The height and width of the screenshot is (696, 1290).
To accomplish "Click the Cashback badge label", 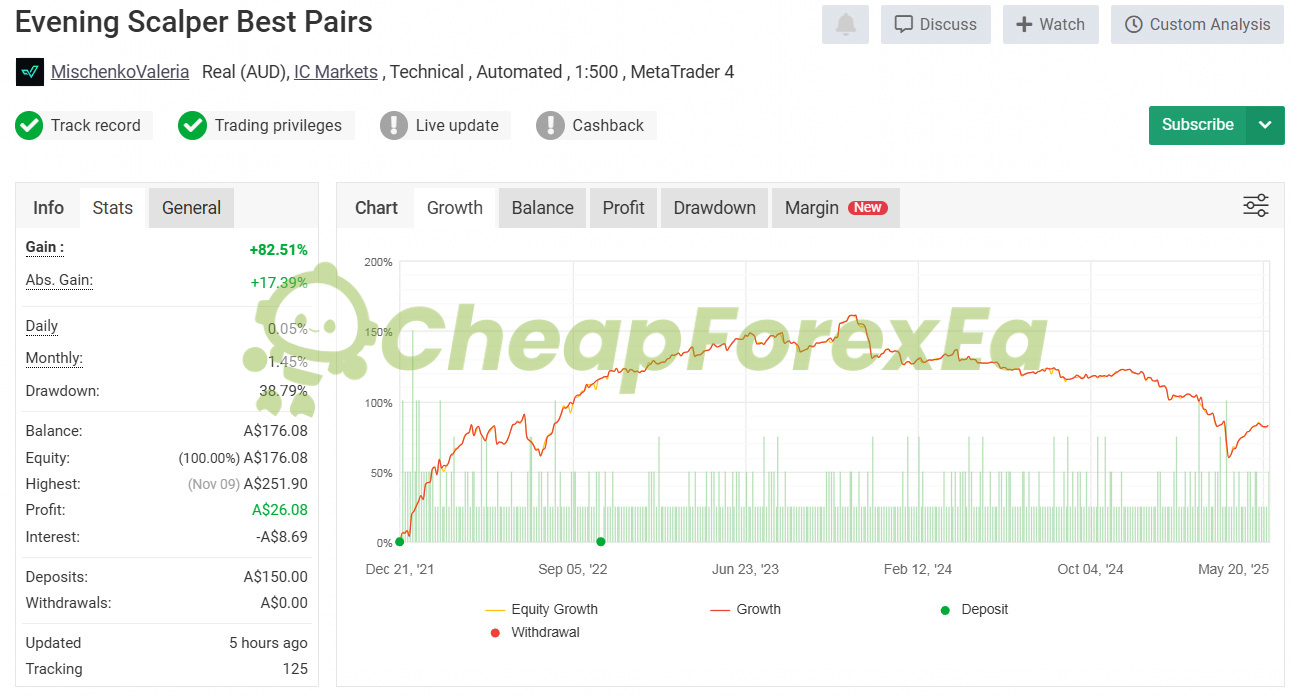I will [x=608, y=126].
